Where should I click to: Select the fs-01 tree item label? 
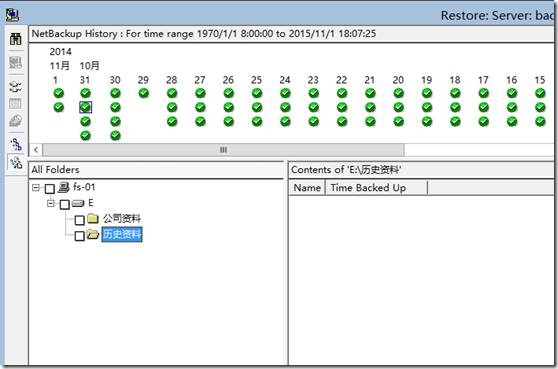pos(84,187)
